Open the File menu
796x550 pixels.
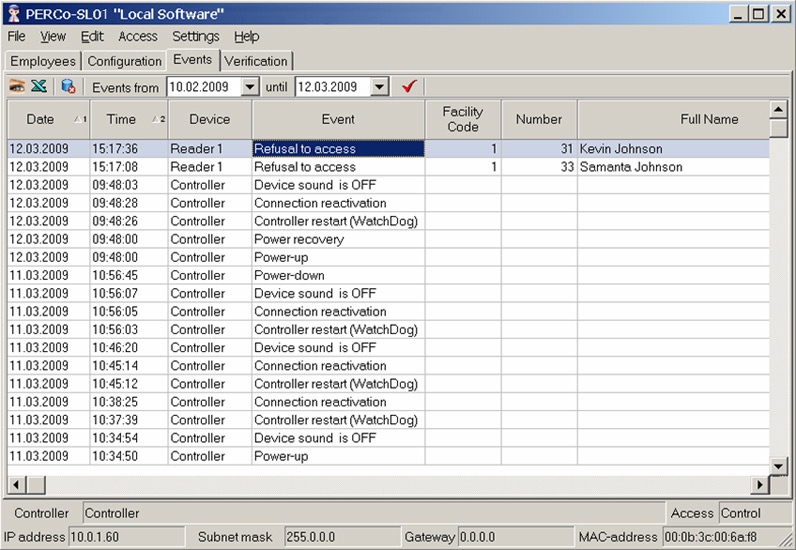coord(16,36)
